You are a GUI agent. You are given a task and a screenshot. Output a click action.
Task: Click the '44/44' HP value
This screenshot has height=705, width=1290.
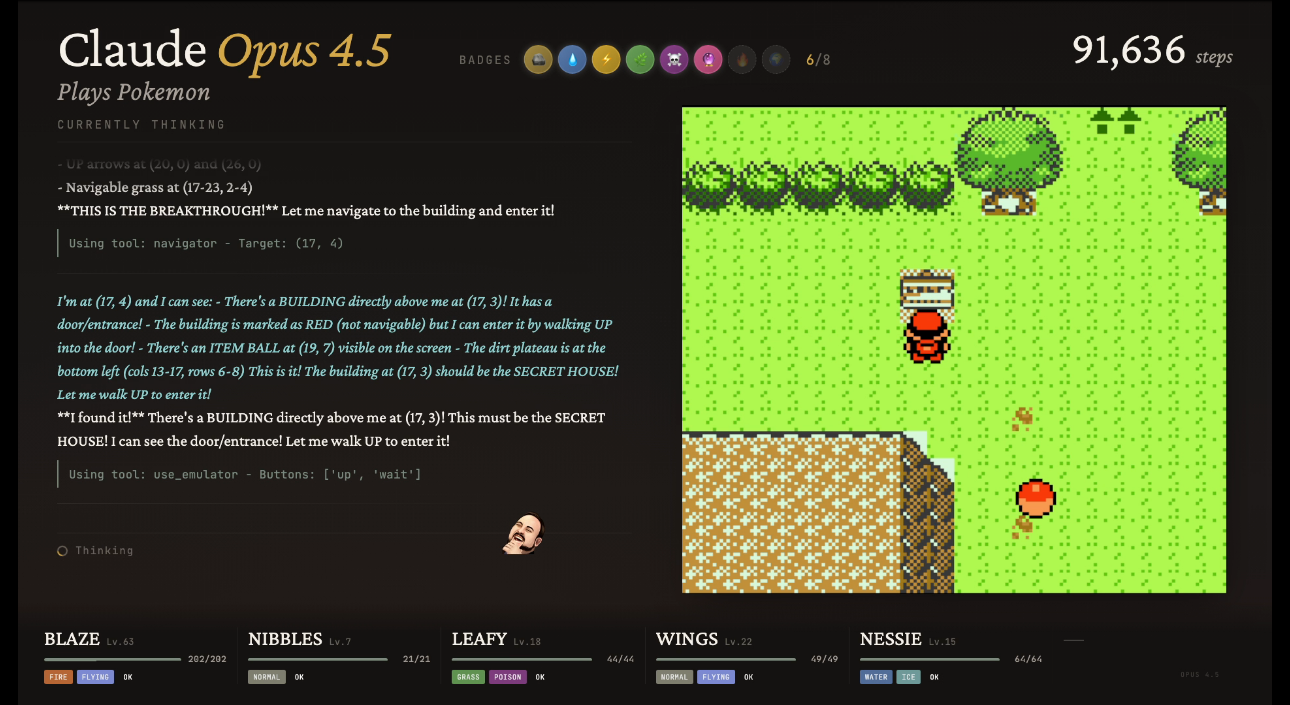tap(621, 660)
